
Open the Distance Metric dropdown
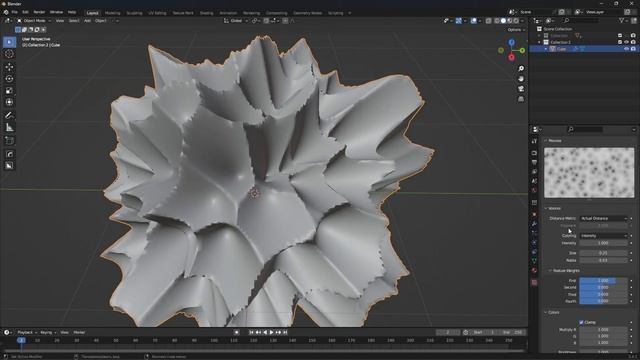[603, 218]
